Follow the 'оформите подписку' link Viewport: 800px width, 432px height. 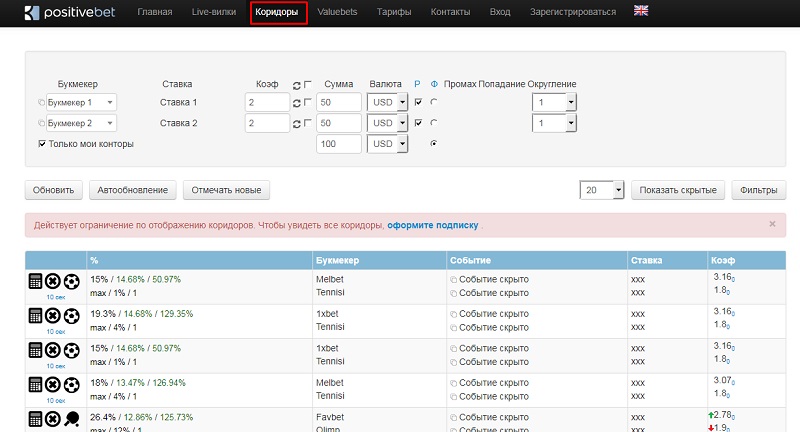point(433,225)
